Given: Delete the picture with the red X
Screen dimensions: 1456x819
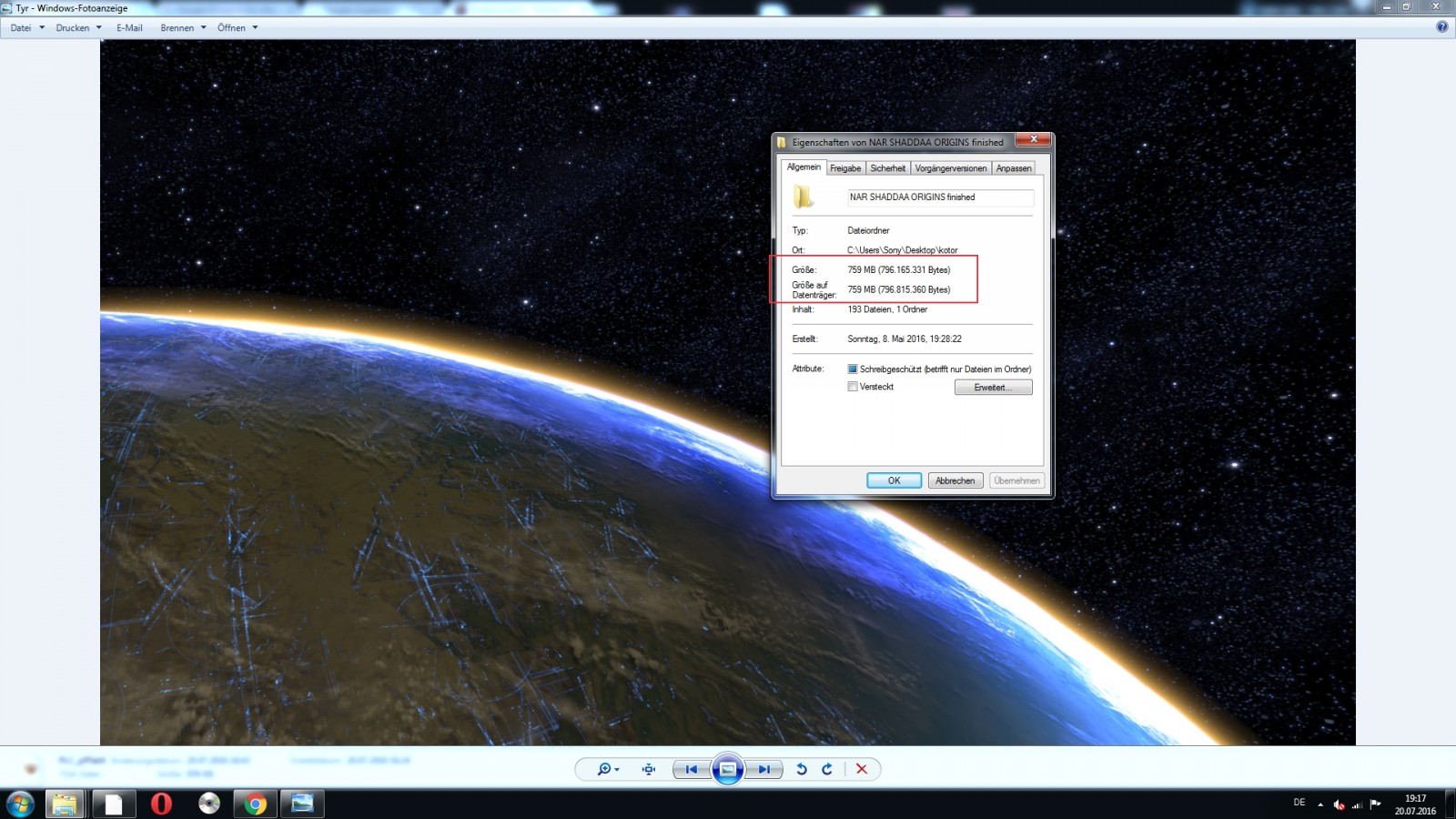Looking at the screenshot, I should [x=862, y=770].
